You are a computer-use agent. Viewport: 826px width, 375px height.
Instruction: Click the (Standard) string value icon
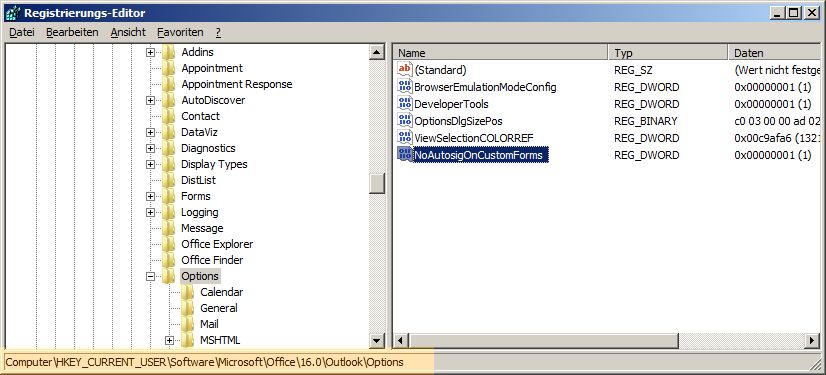tap(405, 69)
